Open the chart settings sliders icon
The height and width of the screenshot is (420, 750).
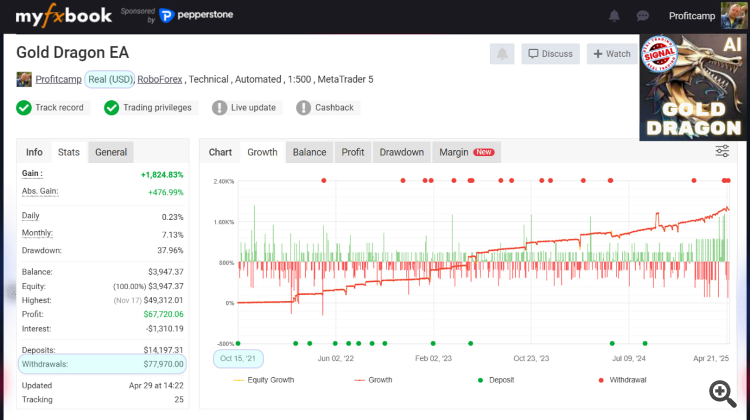[722, 151]
